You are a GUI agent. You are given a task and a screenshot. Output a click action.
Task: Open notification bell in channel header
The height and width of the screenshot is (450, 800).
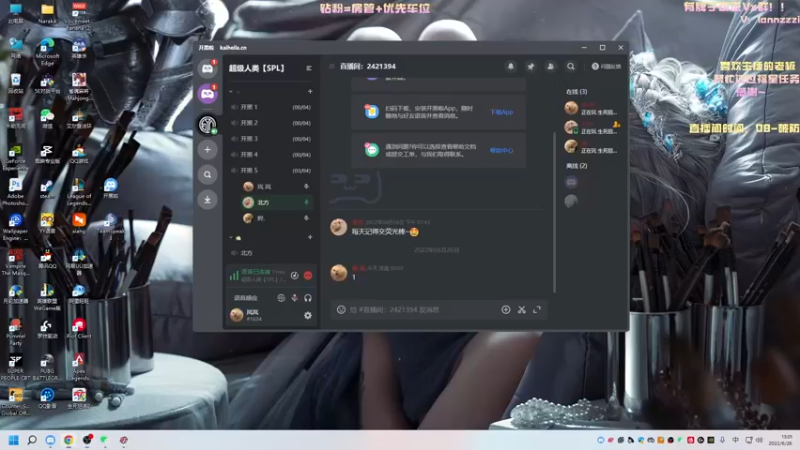coord(510,66)
